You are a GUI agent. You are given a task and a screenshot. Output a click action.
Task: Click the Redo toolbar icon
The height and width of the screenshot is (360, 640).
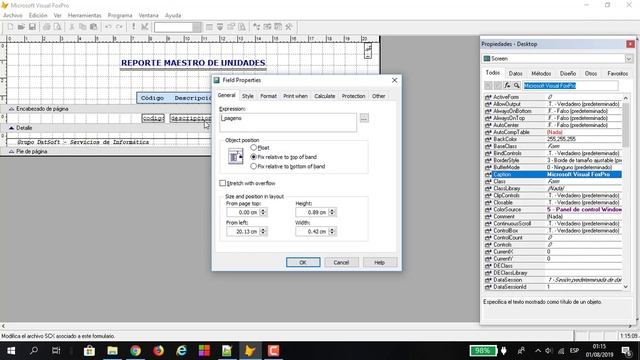[x=119, y=27]
